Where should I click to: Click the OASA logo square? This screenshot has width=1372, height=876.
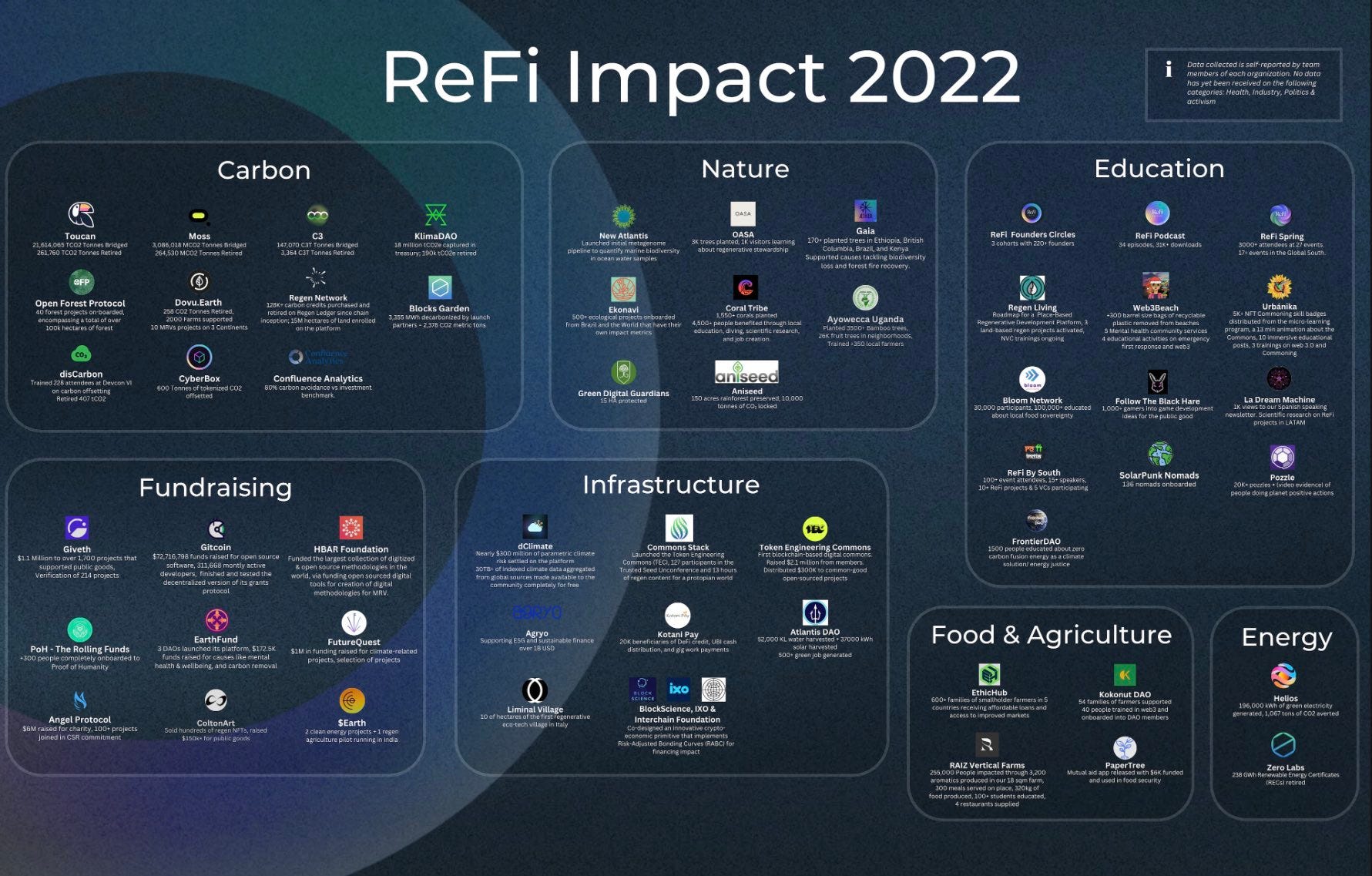click(743, 214)
